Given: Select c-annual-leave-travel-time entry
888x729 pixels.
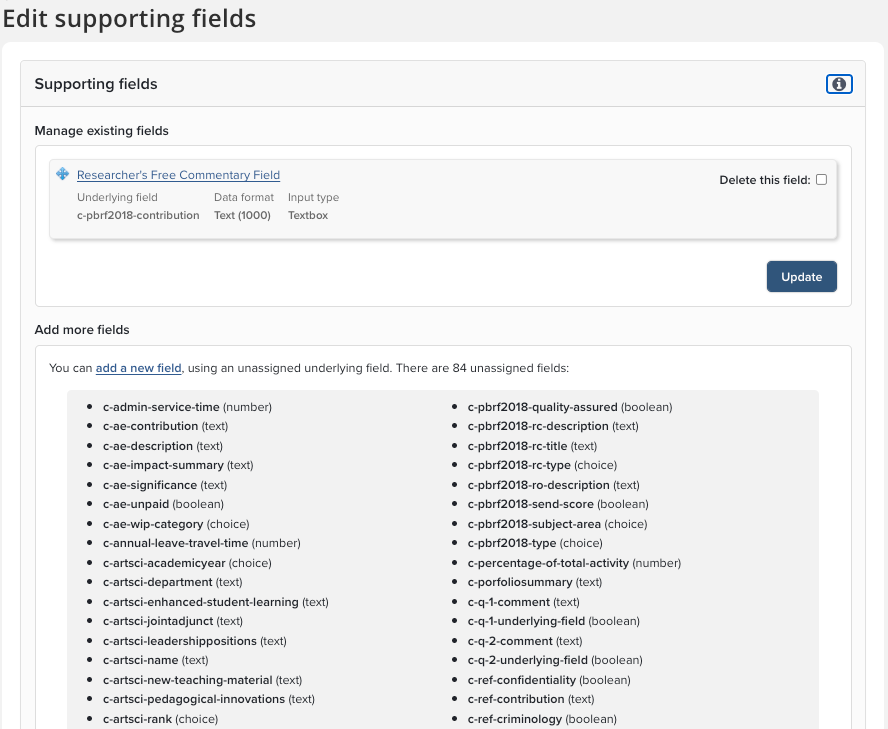Looking at the screenshot, I should pyautogui.click(x=175, y=543).
